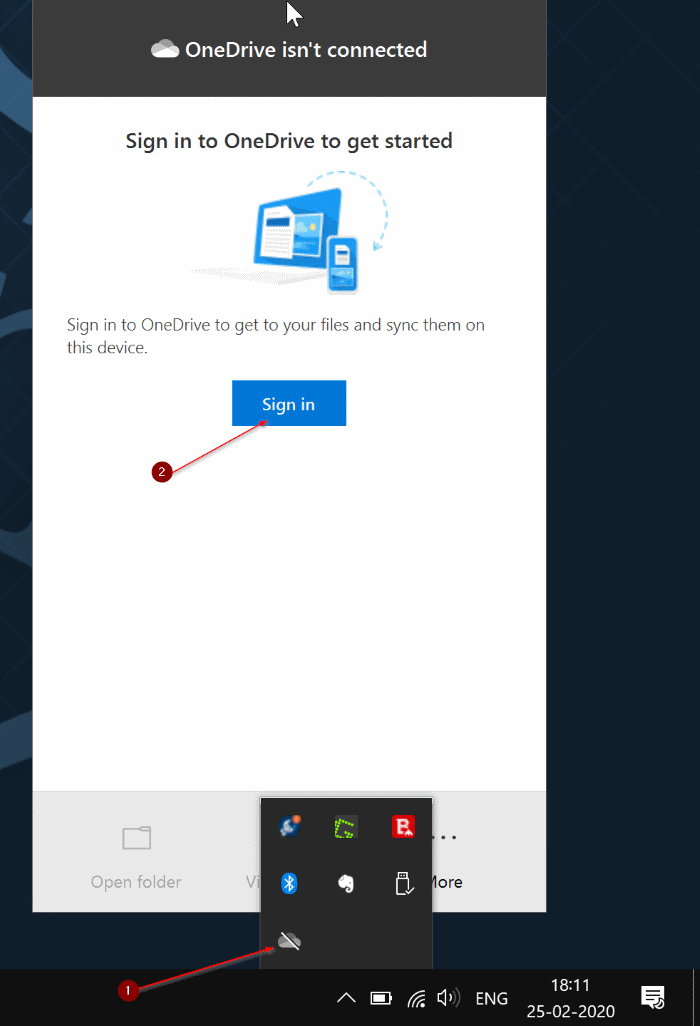
Task: Click the devices sync illustration
Action: coord(291,232)
